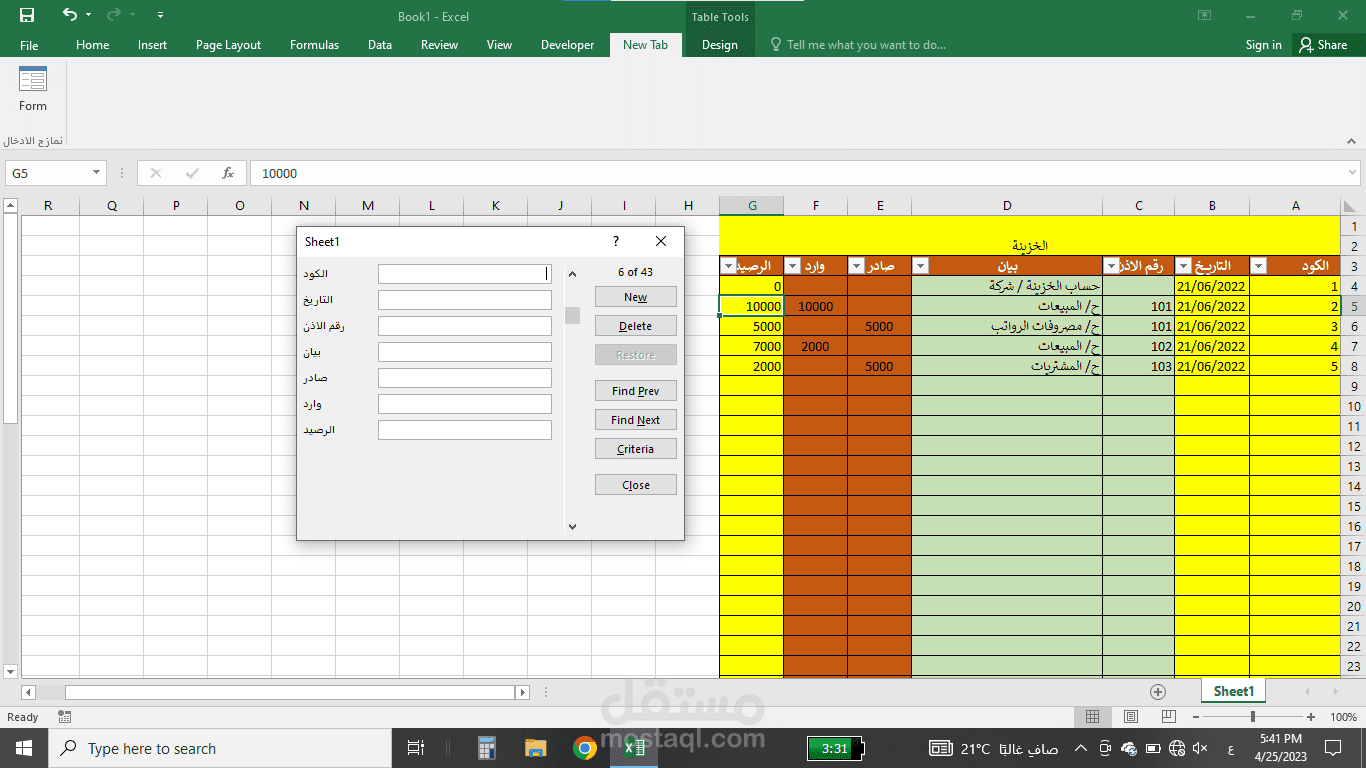Viewport: 1366px width, 768px height.
Task: Switch to Page Layout view icon in status bar
Action: tap(1130, 717)
